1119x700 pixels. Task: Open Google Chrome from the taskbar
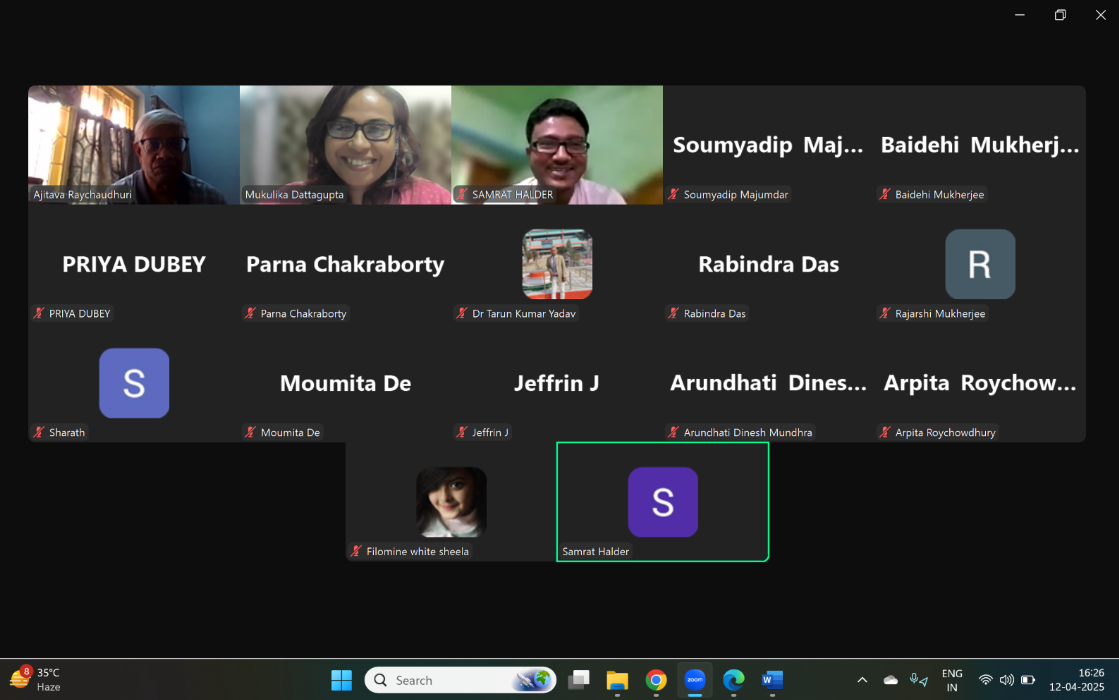coord(656,680)
